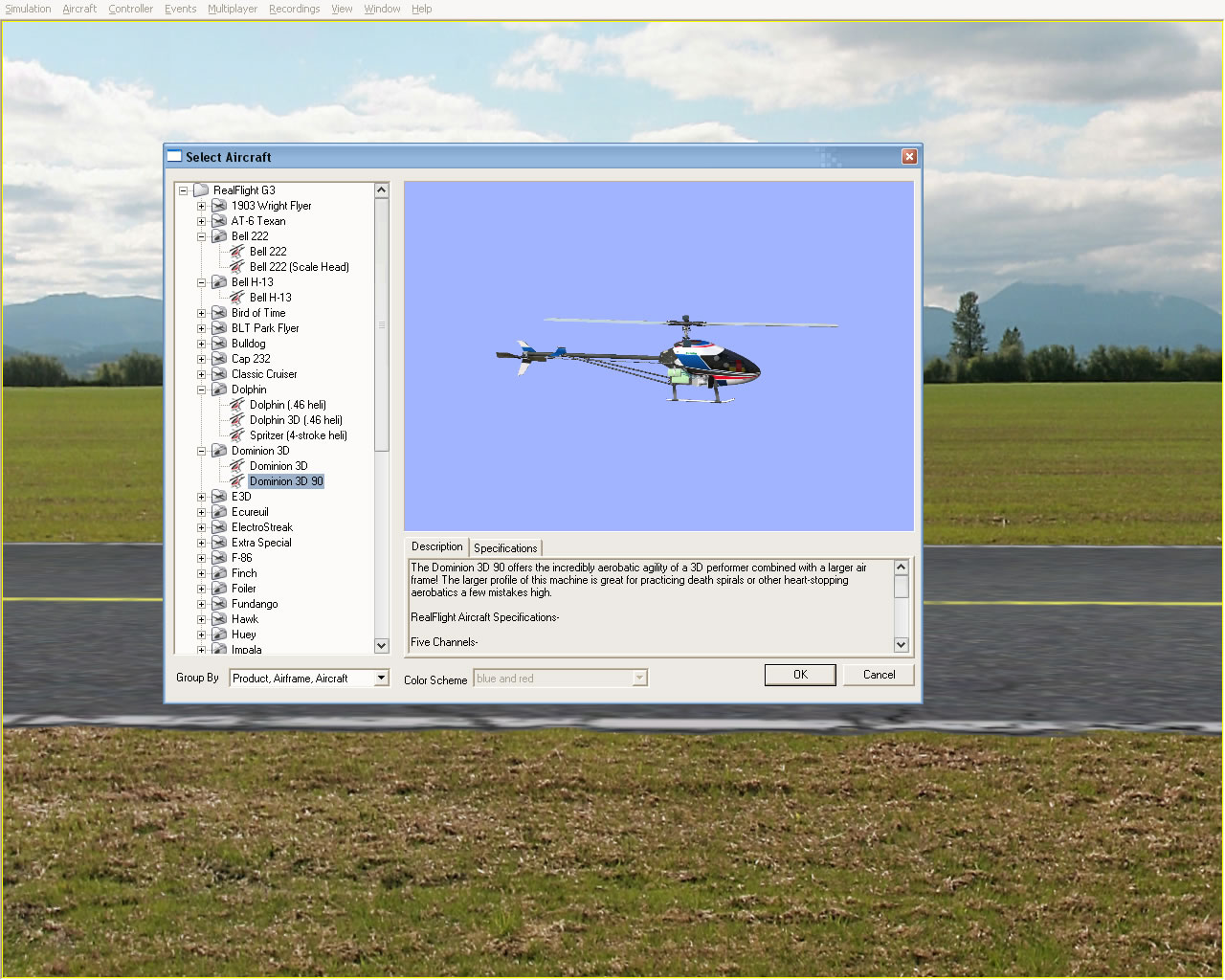Click the AT-6 Texan folder icon
Image resolution: width=1225 pixels, height=980 pixels.
(219, 221)
